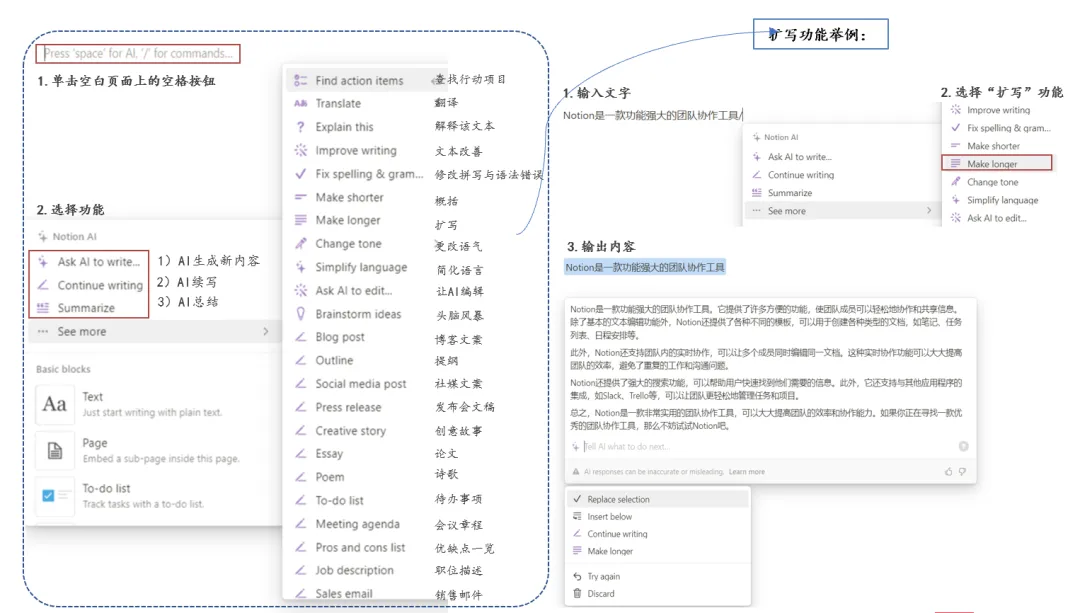
Task: Select Improve writing in right submenu
Action: [x=998, y=110]
